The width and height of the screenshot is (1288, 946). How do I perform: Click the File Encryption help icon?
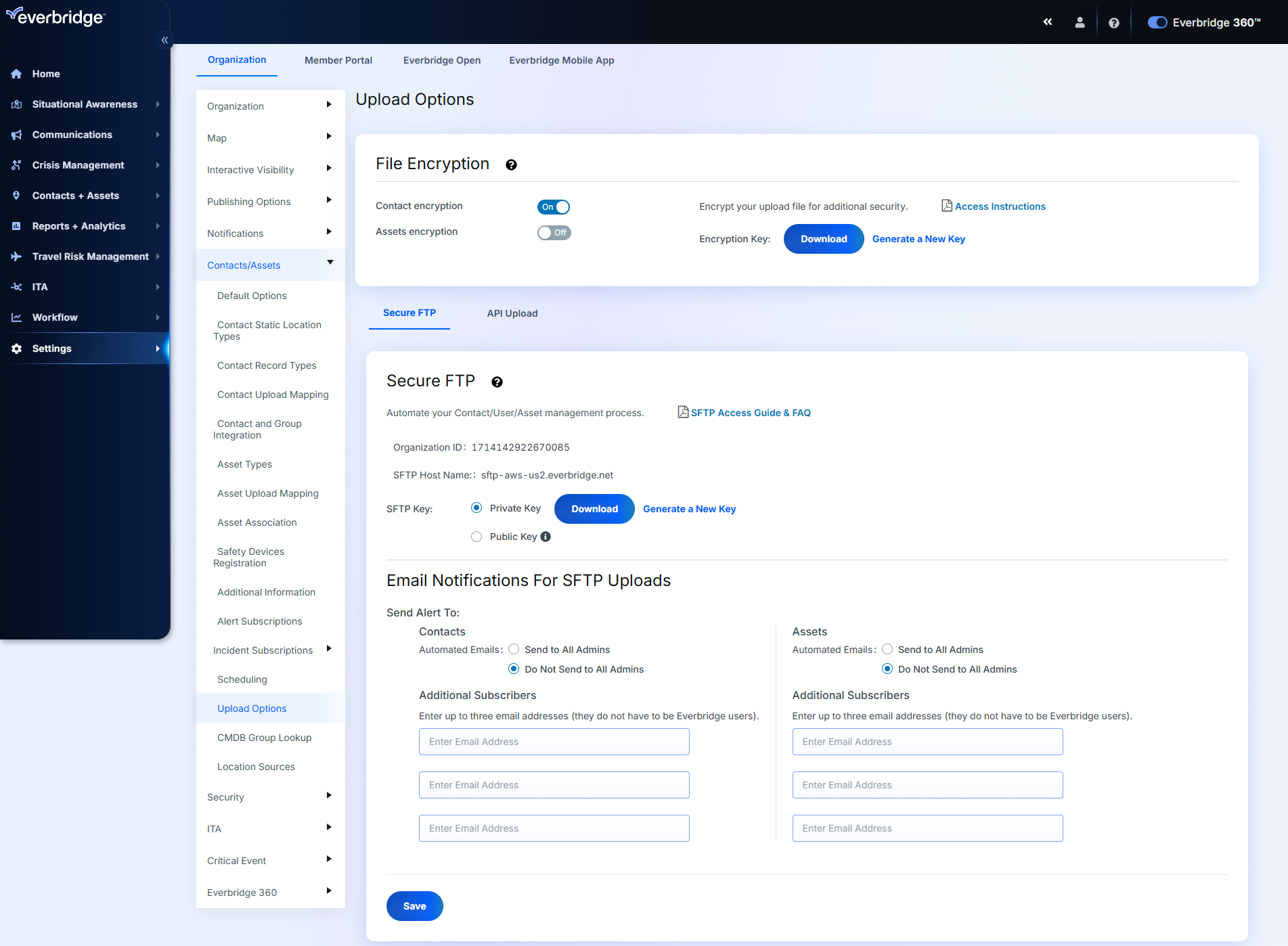(511, 164)
